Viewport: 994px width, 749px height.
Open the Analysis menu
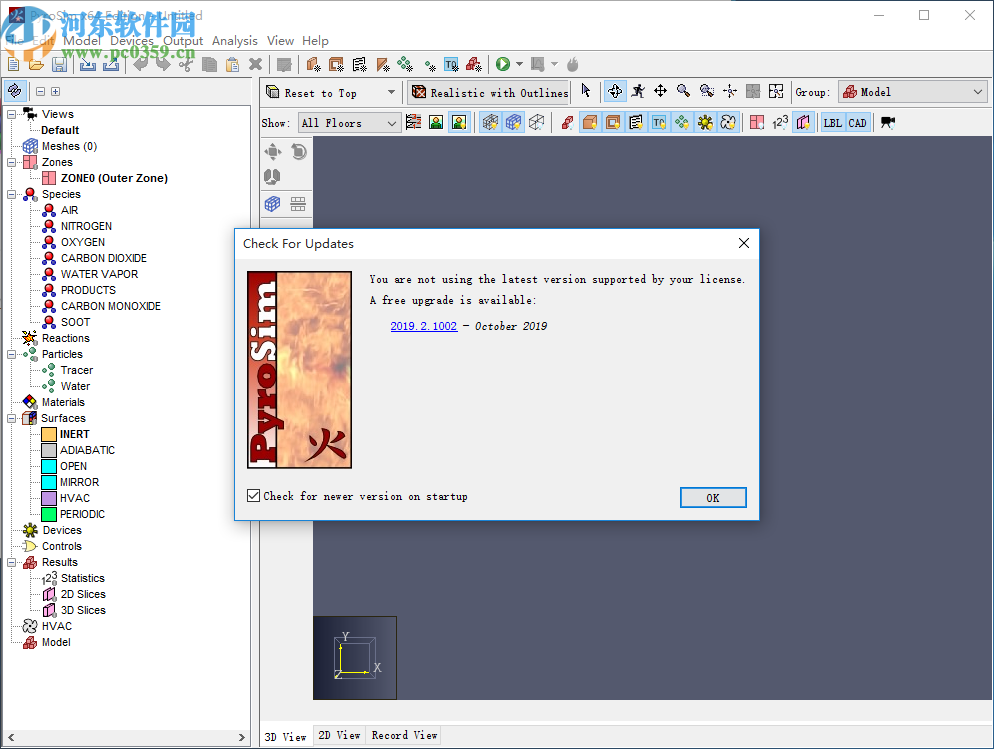[235, 41]
